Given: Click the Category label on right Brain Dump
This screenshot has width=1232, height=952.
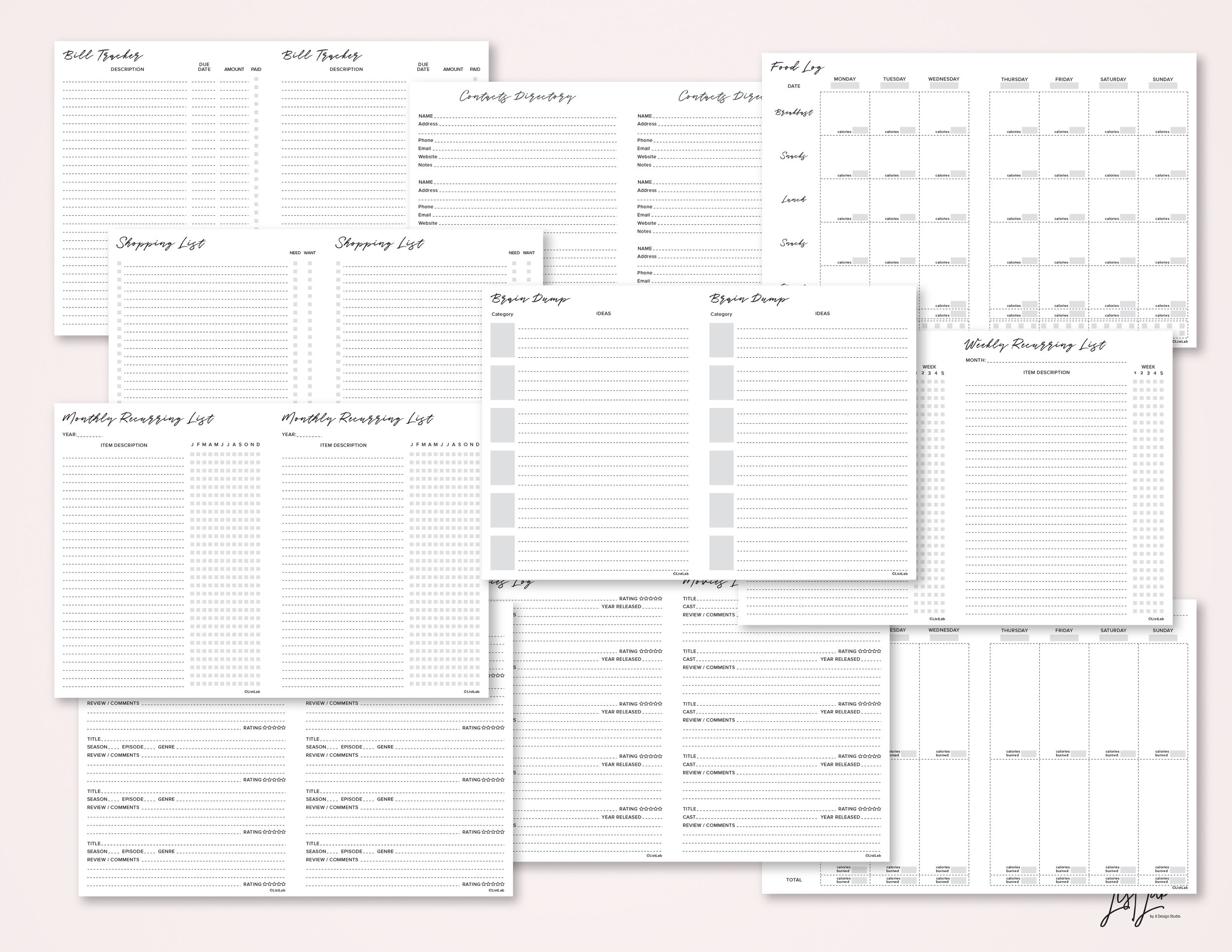Looking at the screenshot, I should 721,314.
